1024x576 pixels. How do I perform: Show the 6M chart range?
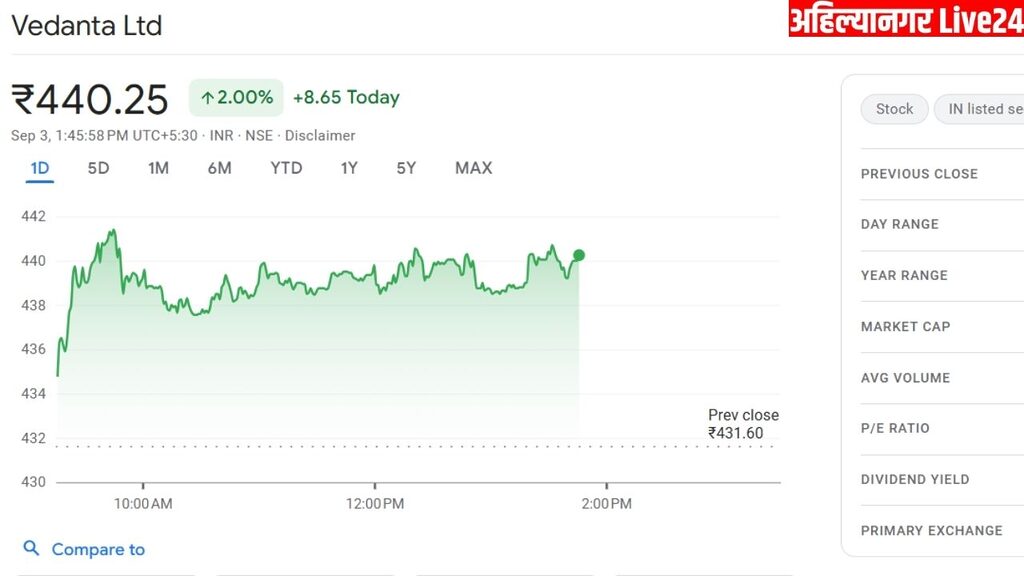click(219, 168)
